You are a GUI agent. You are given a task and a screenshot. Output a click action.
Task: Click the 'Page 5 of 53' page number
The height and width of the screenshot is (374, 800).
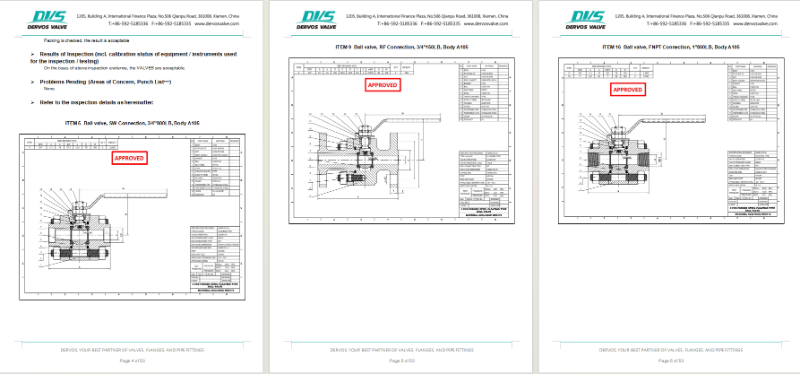402,361
